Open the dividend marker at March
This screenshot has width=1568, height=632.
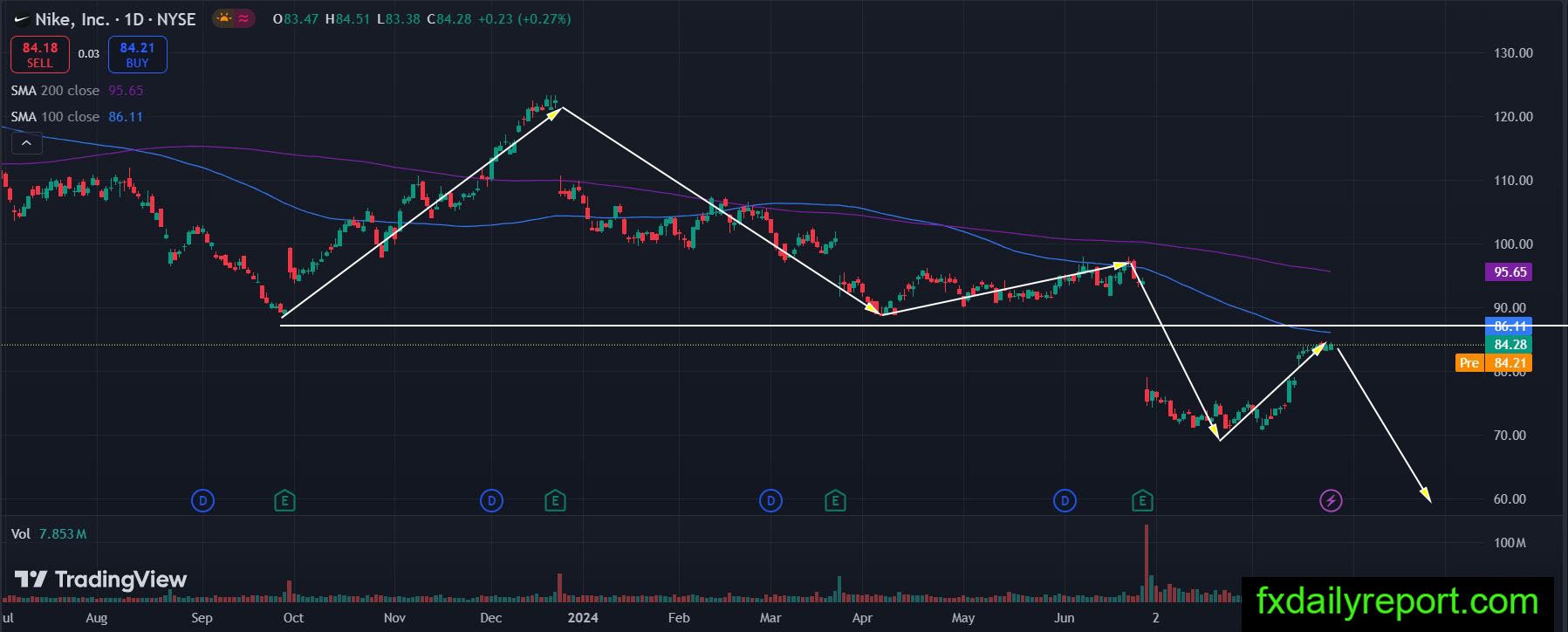click(770, 500)
